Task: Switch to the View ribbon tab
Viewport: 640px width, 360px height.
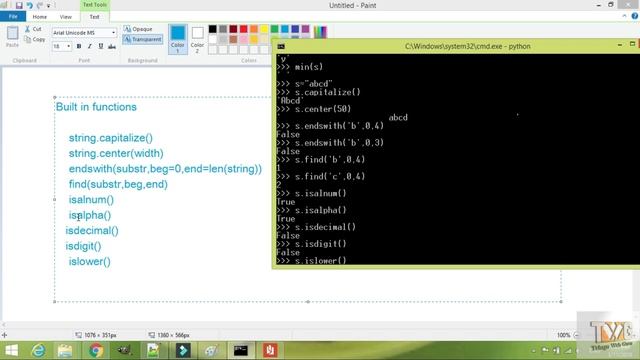Action: pyautogui.click(x=65, y=17)
